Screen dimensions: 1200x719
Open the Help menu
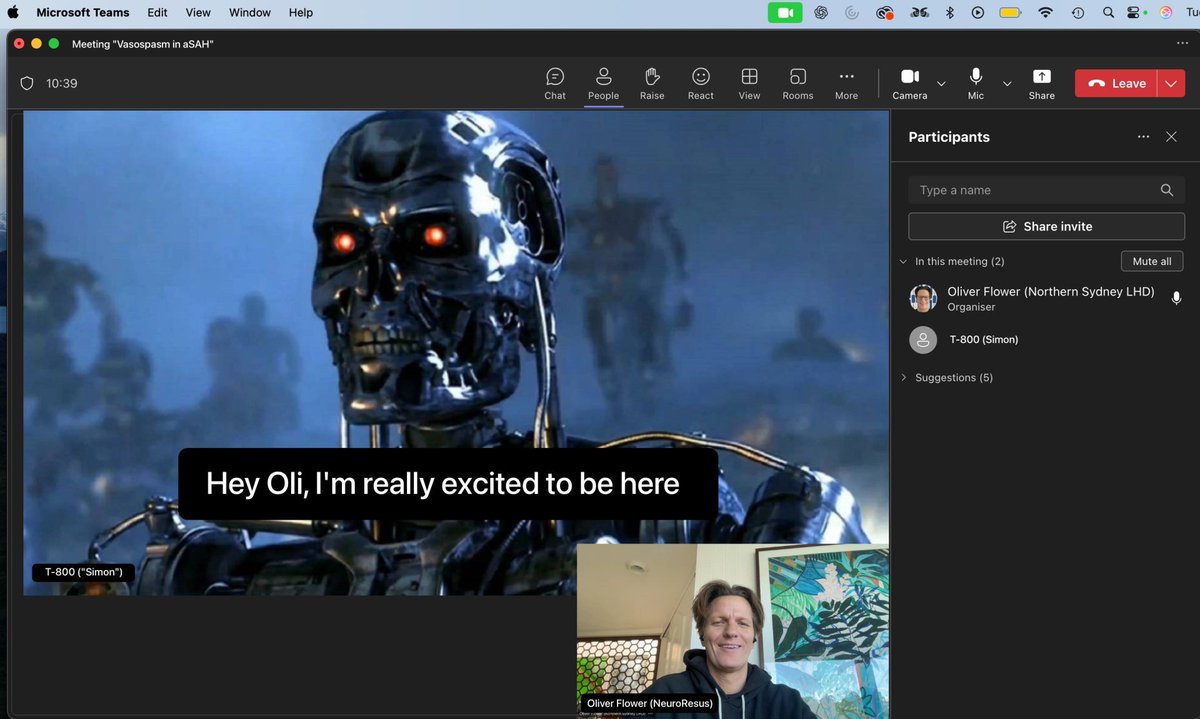coord(301,12)
